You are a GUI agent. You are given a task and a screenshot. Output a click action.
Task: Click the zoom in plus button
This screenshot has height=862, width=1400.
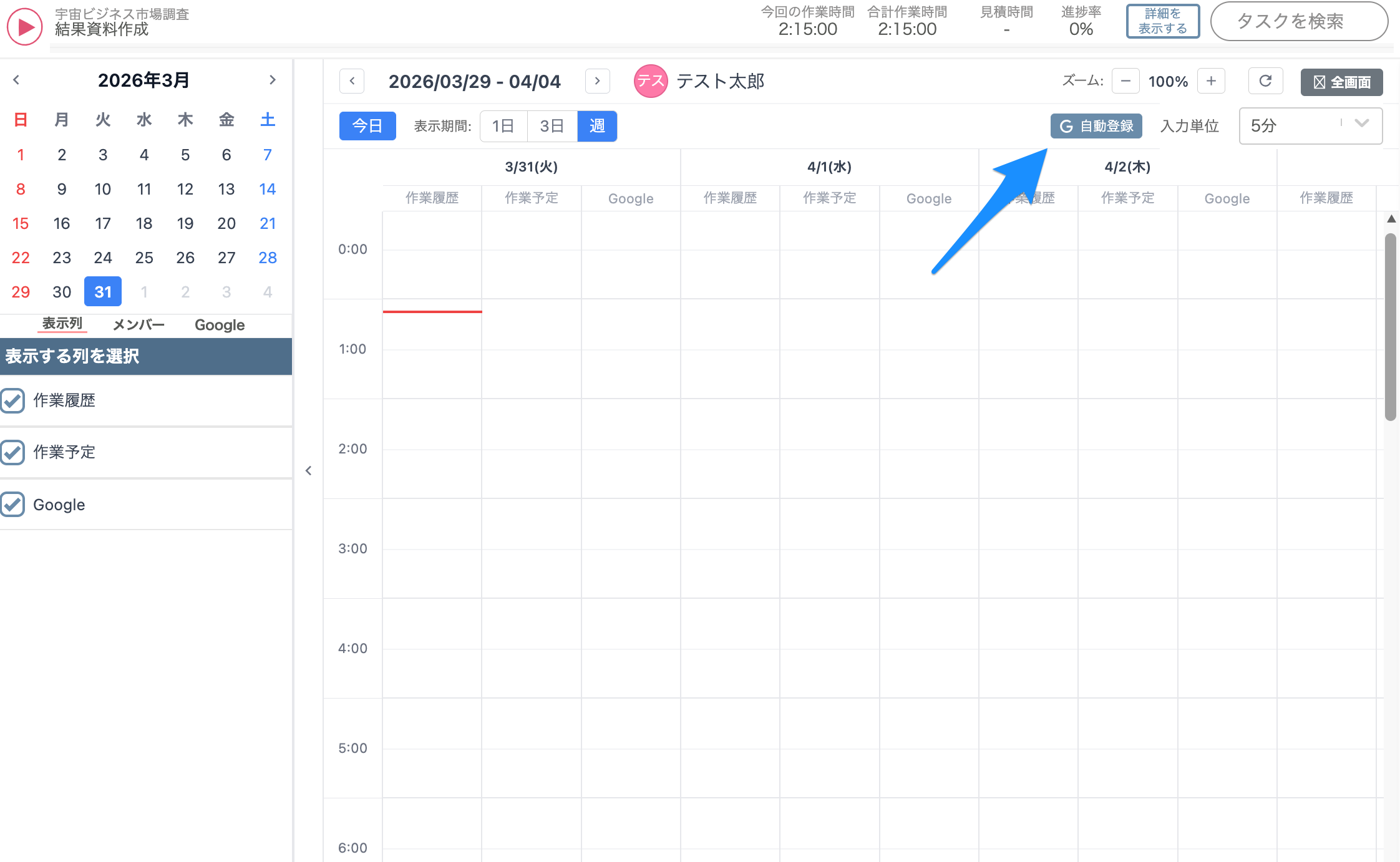tap(1211, 81)
